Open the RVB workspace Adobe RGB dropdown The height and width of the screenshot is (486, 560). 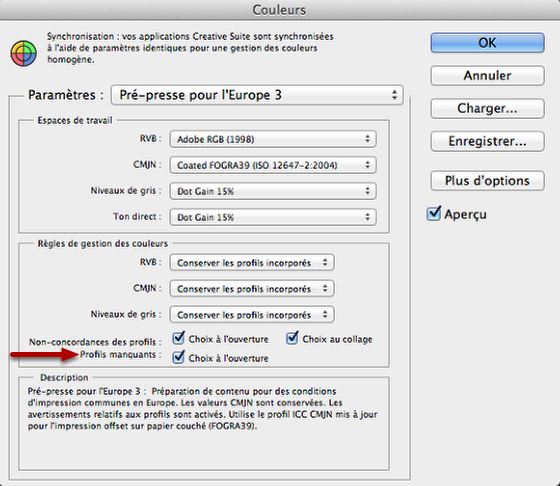273,139
